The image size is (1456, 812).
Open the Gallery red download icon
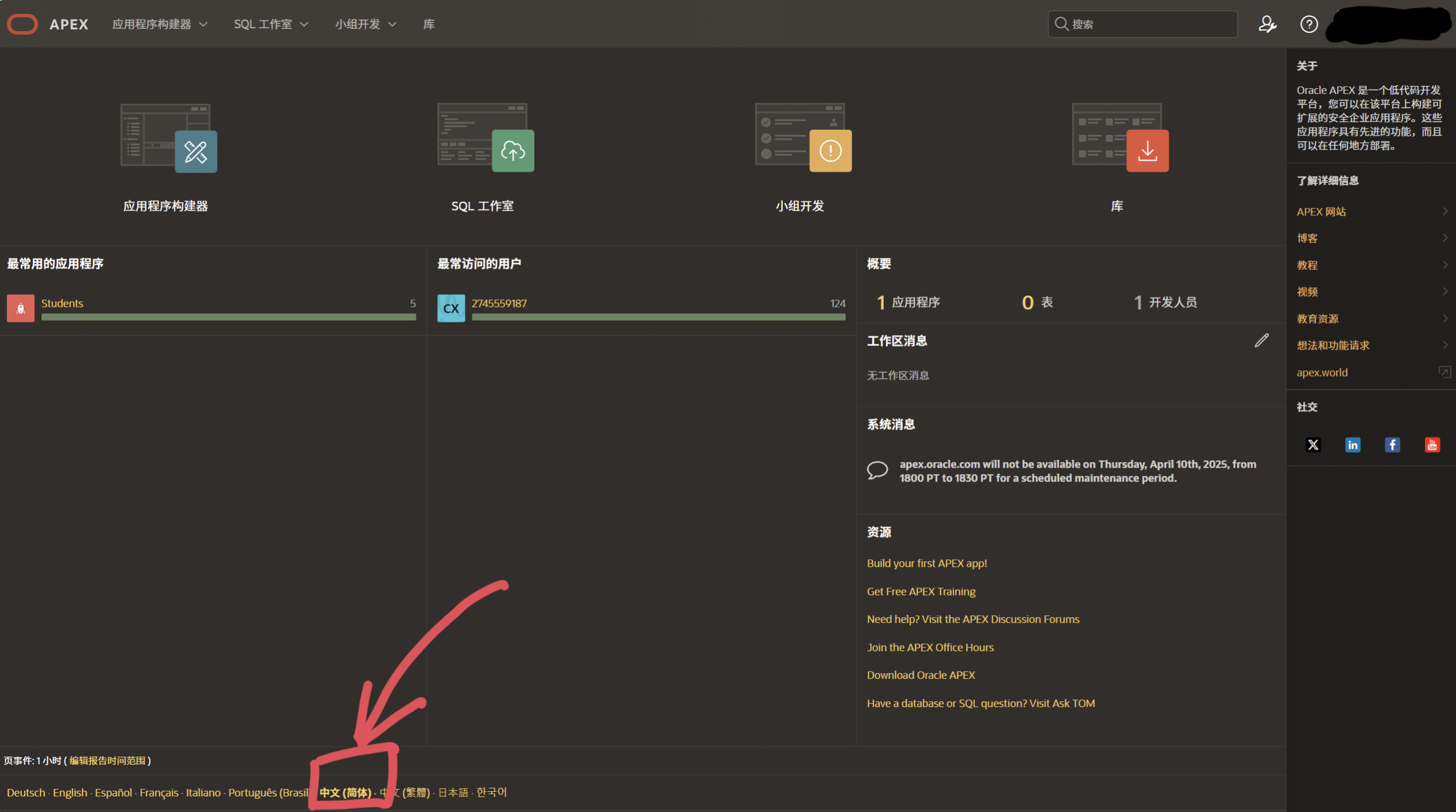point(1147,151)
